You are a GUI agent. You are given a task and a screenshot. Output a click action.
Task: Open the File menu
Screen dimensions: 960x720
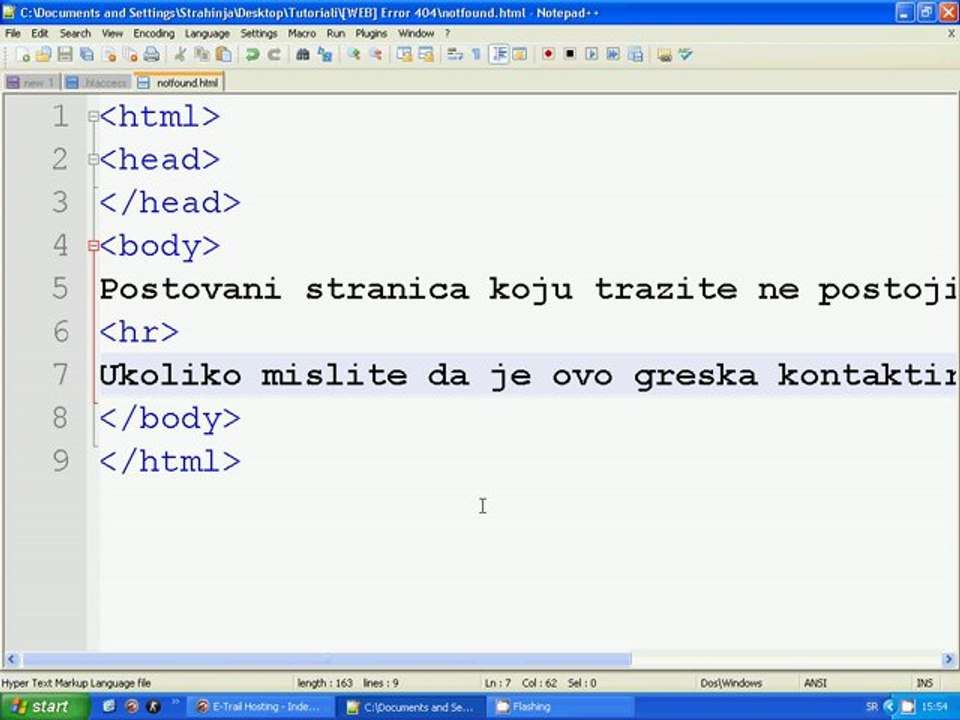point(13,33)
